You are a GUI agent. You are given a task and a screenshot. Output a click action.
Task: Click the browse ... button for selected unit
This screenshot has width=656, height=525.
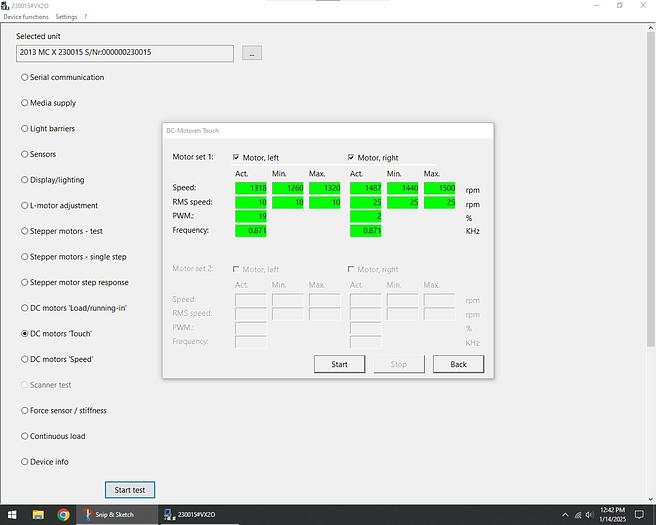click(252, 53)
